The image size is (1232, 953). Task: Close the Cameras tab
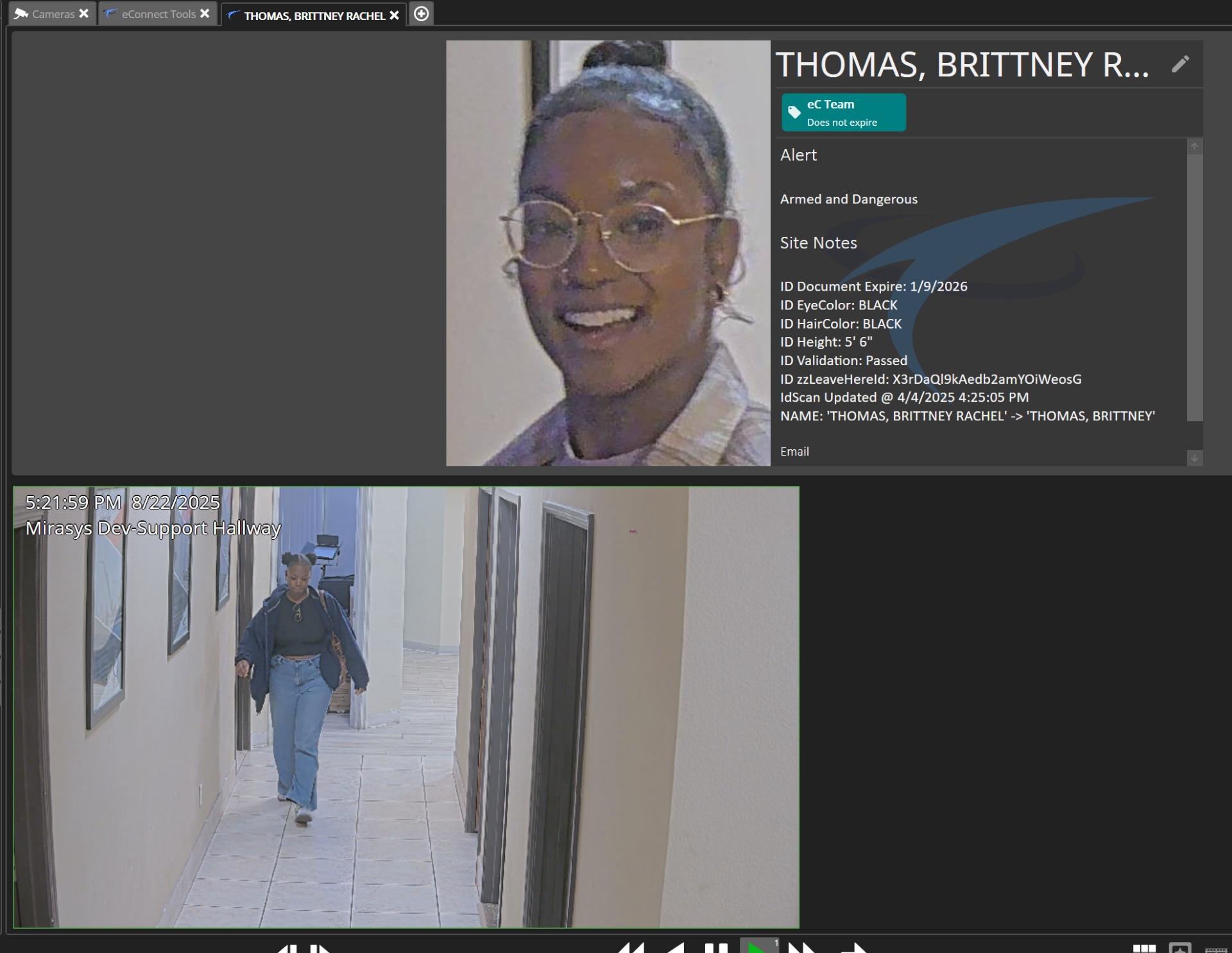[84, 13]
